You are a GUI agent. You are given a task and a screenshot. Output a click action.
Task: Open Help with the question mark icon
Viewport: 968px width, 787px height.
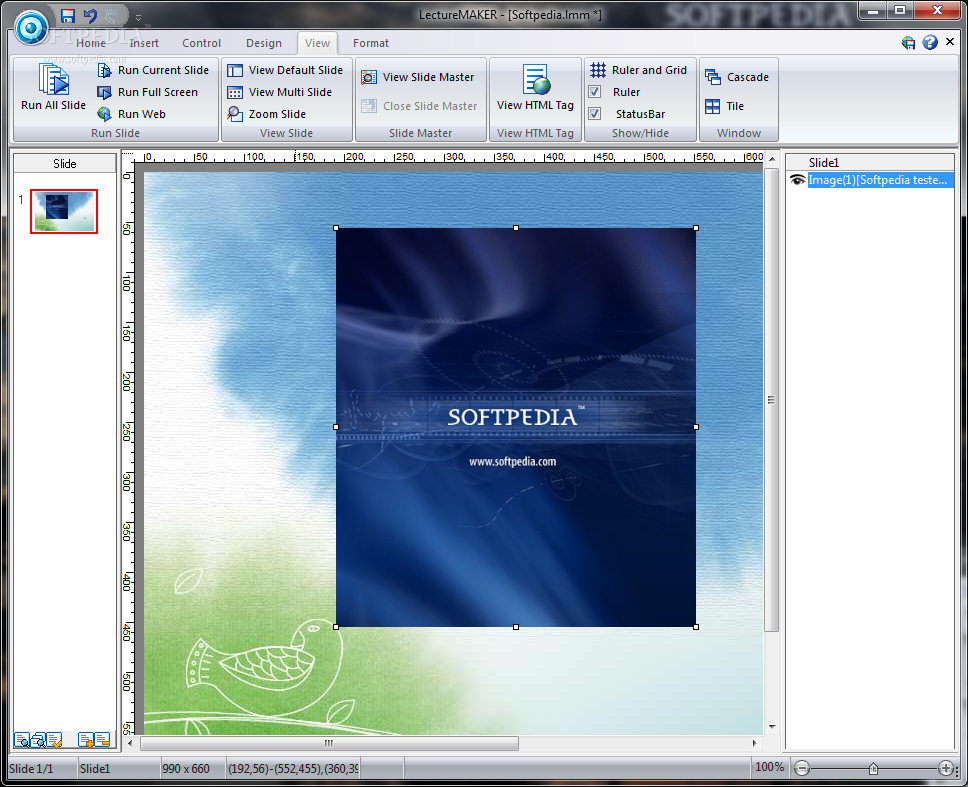pyautogui.click(x=930, y=42)
